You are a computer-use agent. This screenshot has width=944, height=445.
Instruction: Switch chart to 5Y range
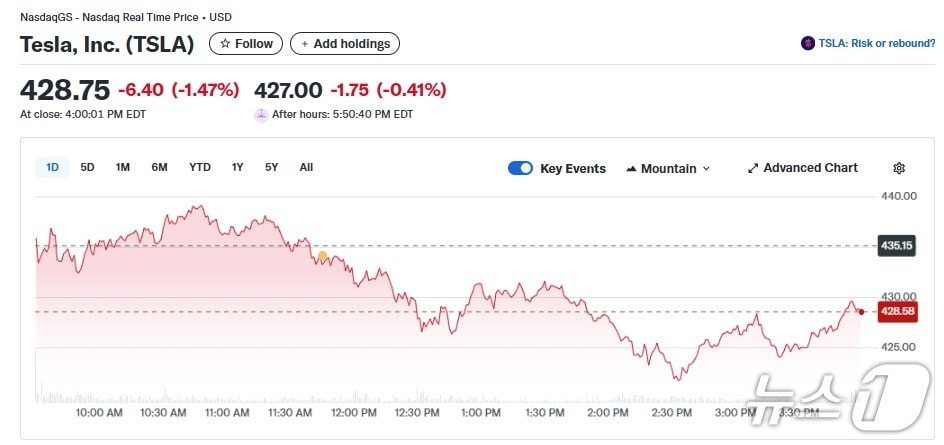click(271, 167)
